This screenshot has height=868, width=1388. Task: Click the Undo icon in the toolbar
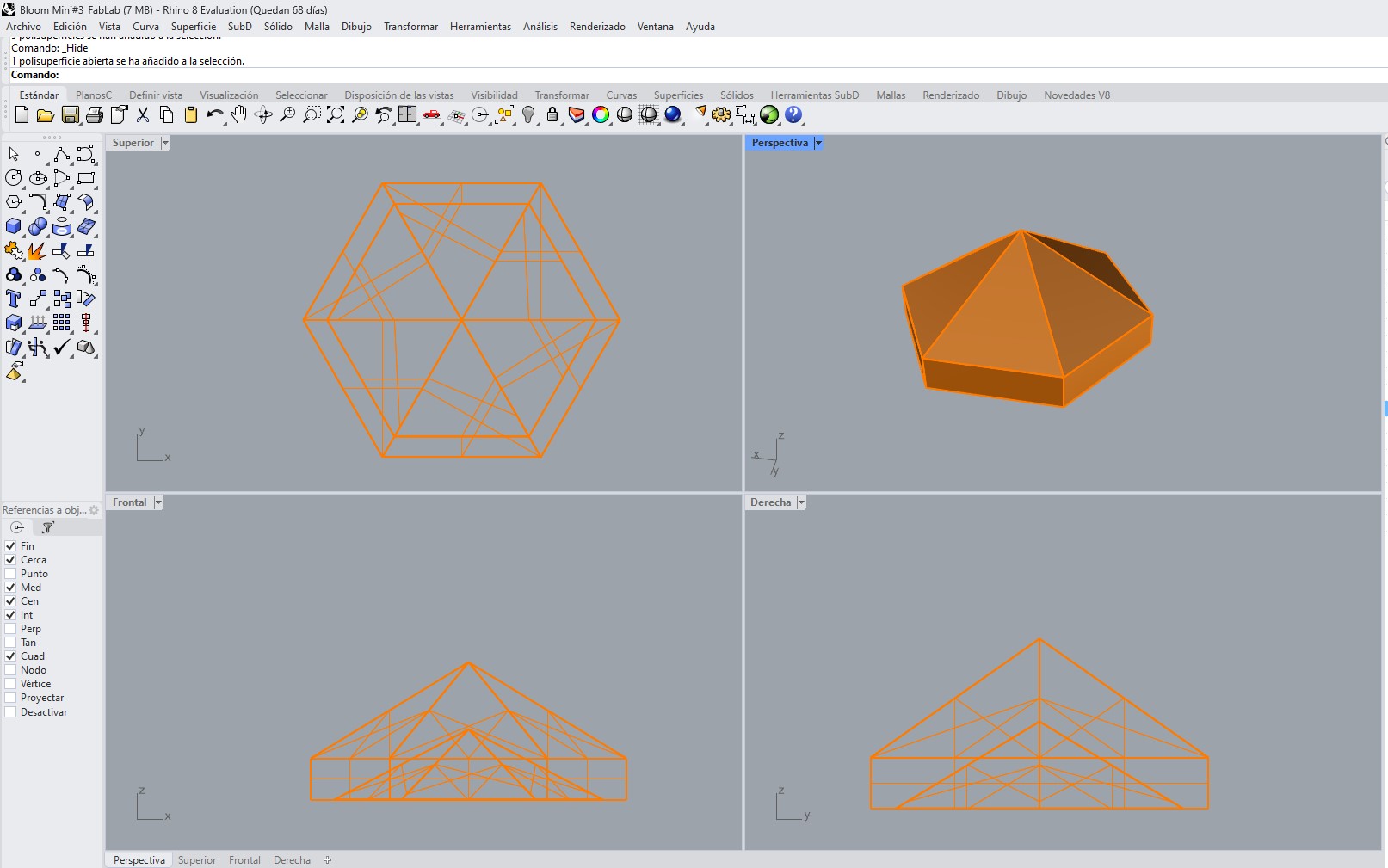[214, 114]
